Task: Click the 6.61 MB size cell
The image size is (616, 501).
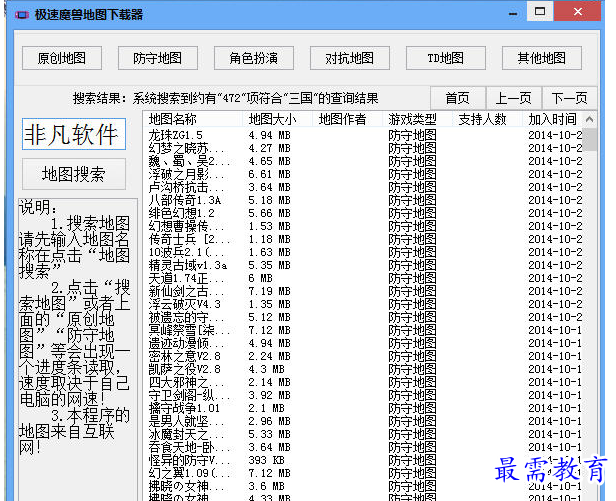Action: coord(270,174)
